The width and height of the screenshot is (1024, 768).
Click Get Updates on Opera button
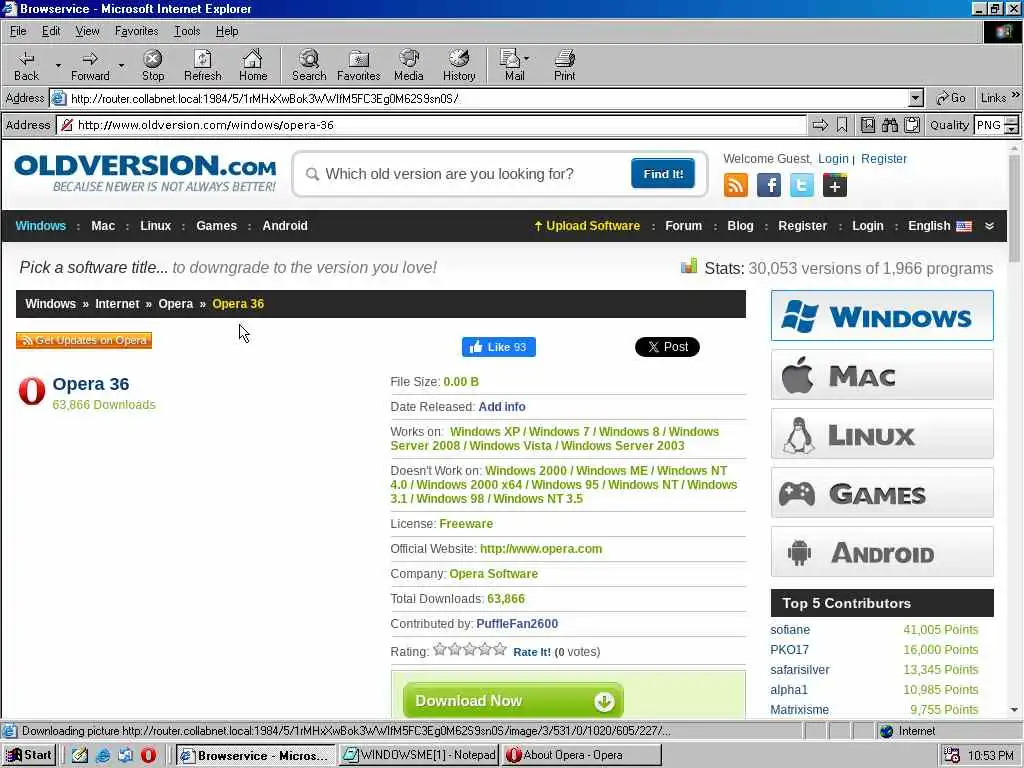click(x=84, y=340)
